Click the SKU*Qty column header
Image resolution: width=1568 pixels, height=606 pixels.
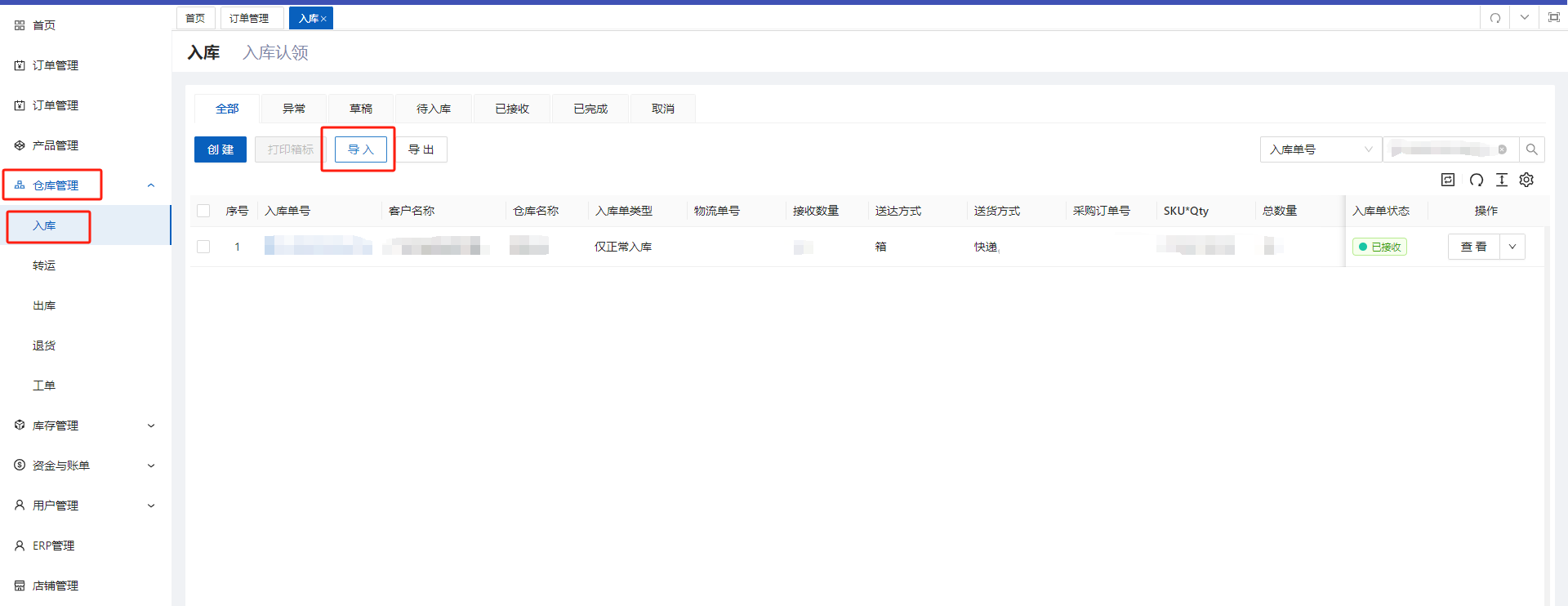click(1186, 211)
